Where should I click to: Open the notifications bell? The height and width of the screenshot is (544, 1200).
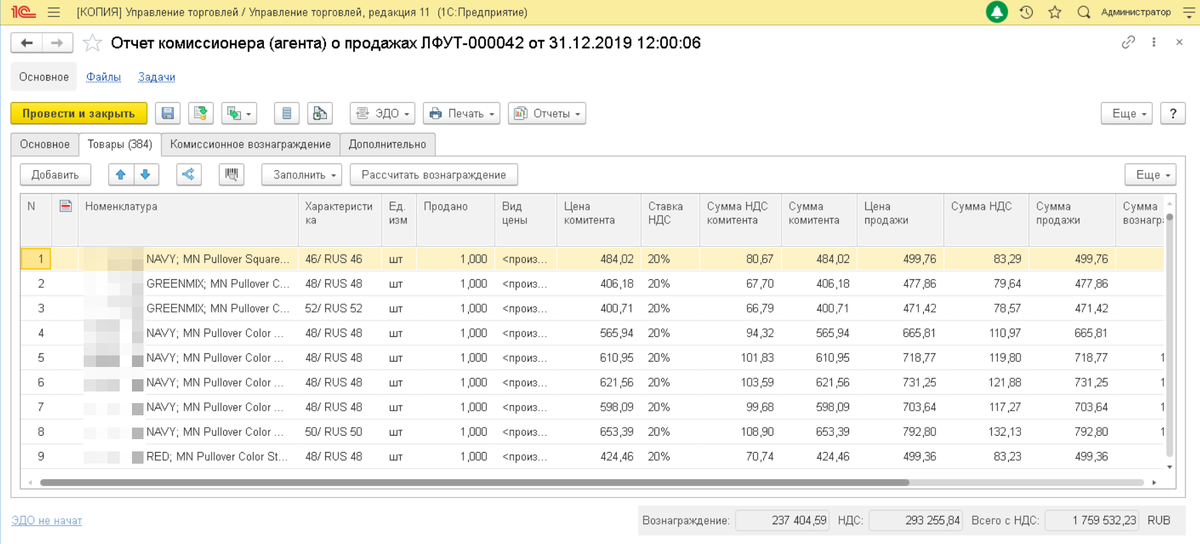pyautogui.click(x=997, y=12)
